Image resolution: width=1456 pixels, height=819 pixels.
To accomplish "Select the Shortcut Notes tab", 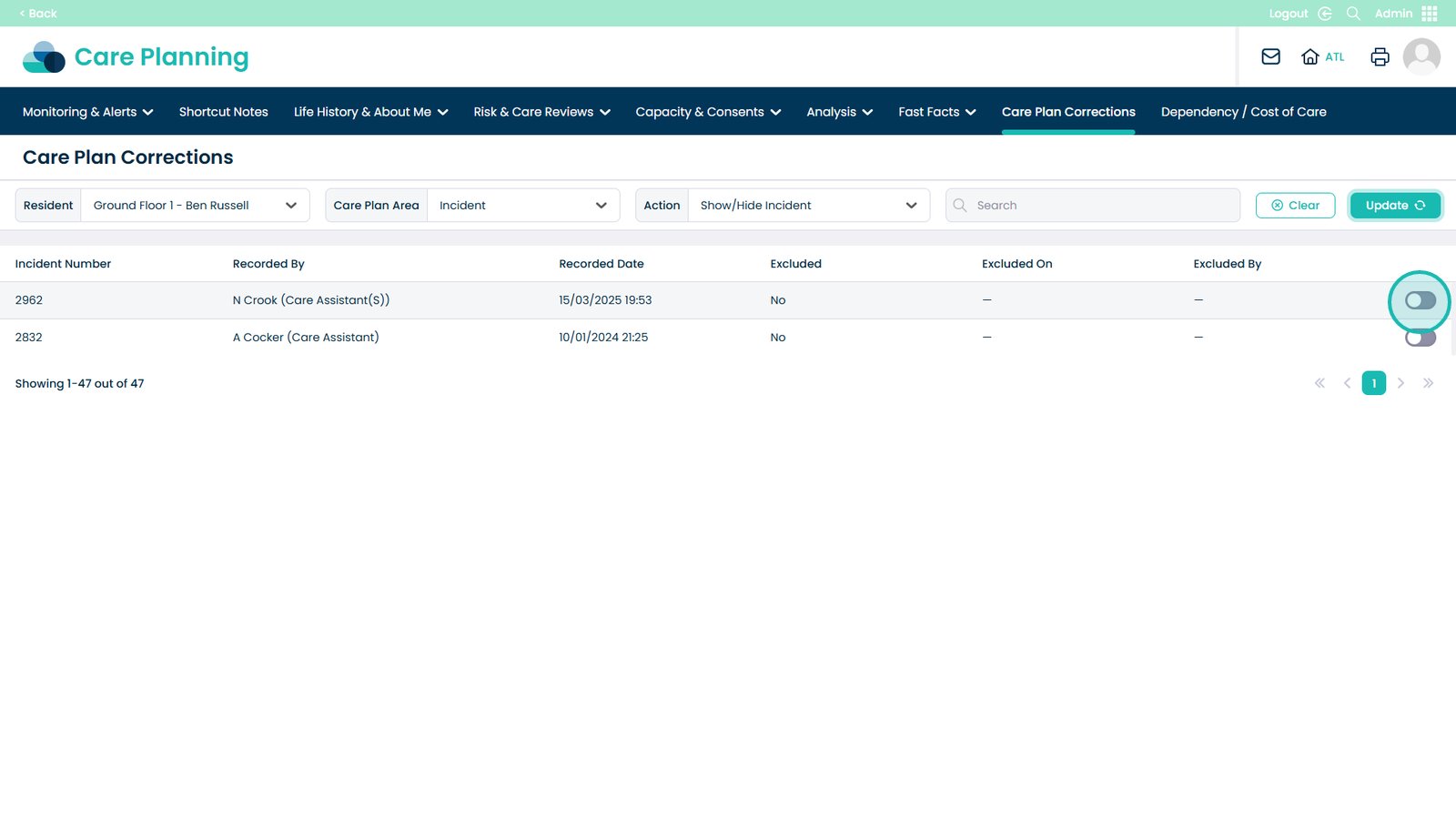I will 223,112.
